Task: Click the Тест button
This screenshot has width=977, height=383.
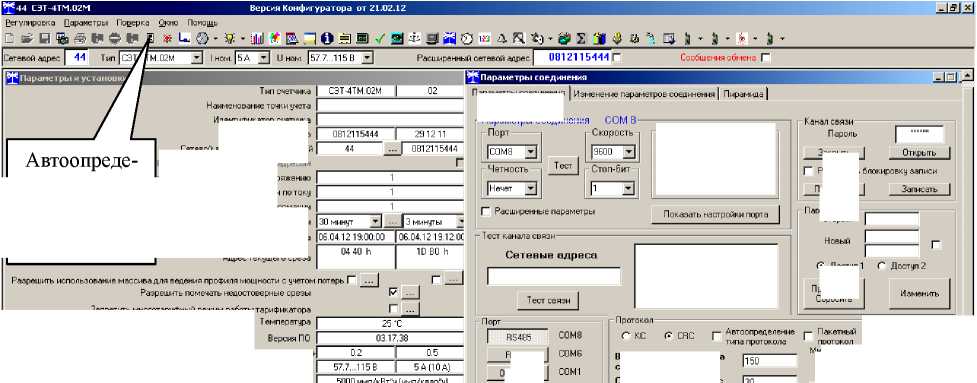Action: click(x=563, y=166)
